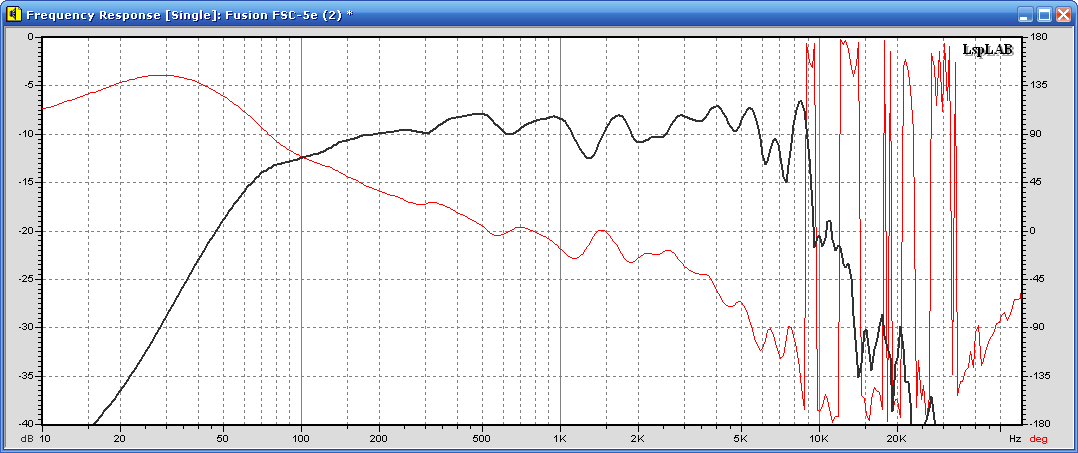The image size is (1078, 453).
Task: Maximize the Frequency Response window
Action: [x=1044, y=14]
